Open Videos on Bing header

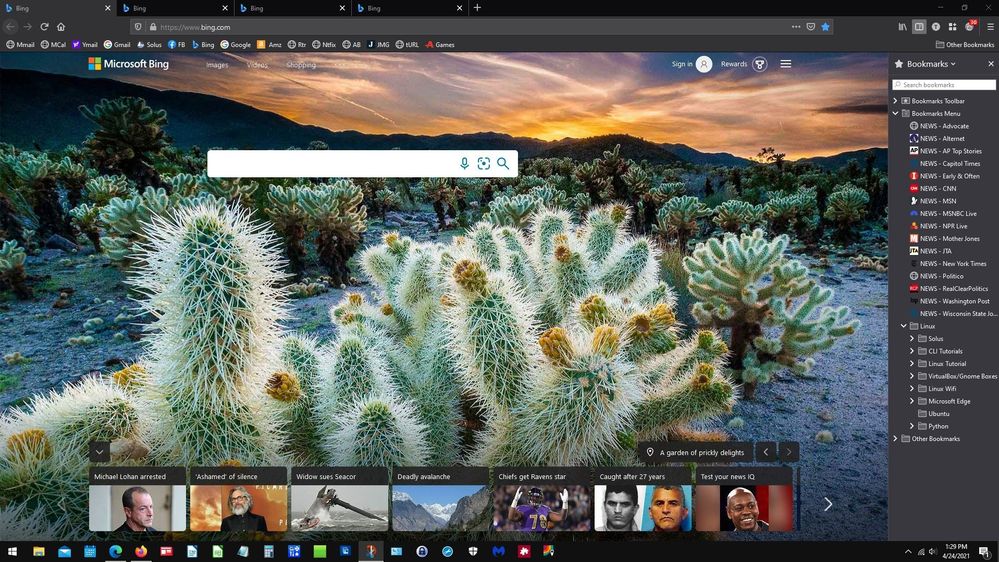pyautogui.click(x=257, y=65)
